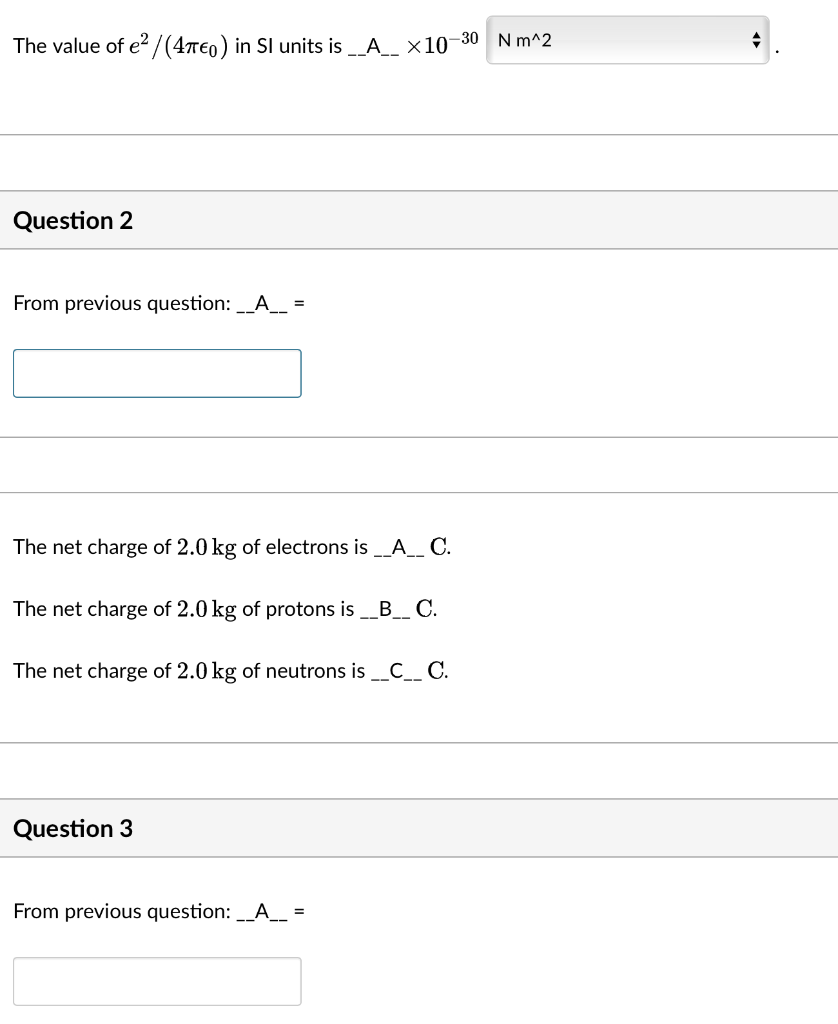This screenshot has width=838, height=1024.
Task: Click the __A__ blank in first sentence
Action: [x=369, y=47]
